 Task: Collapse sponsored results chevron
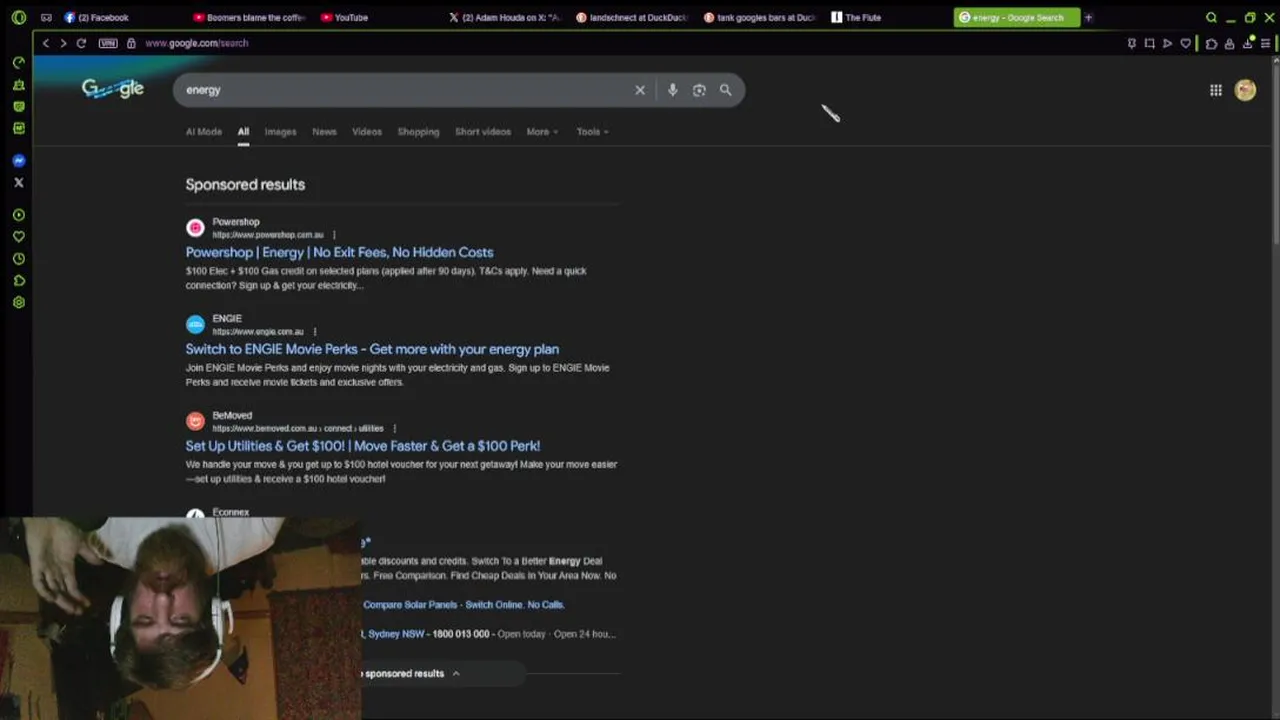(x=456, y=674)
